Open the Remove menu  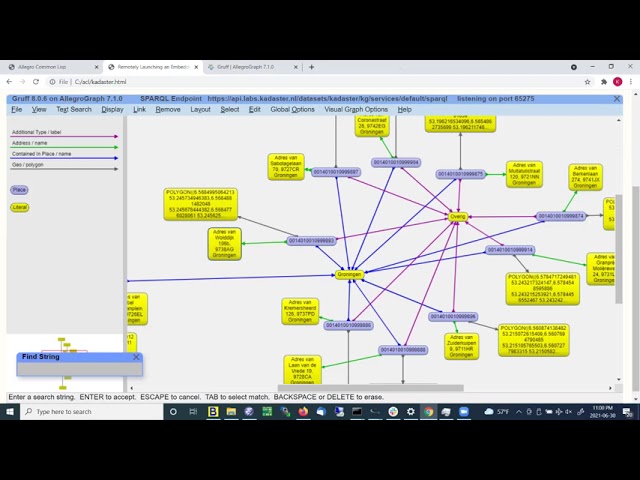click(168, 109)
